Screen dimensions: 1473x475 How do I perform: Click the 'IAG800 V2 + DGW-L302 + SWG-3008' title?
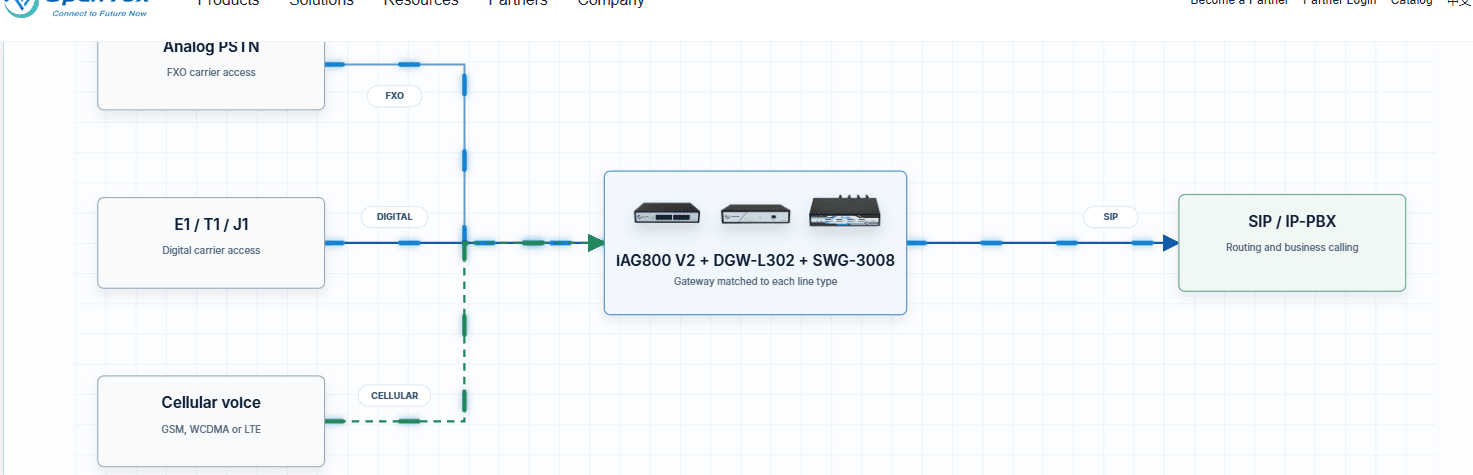point(755,260)
